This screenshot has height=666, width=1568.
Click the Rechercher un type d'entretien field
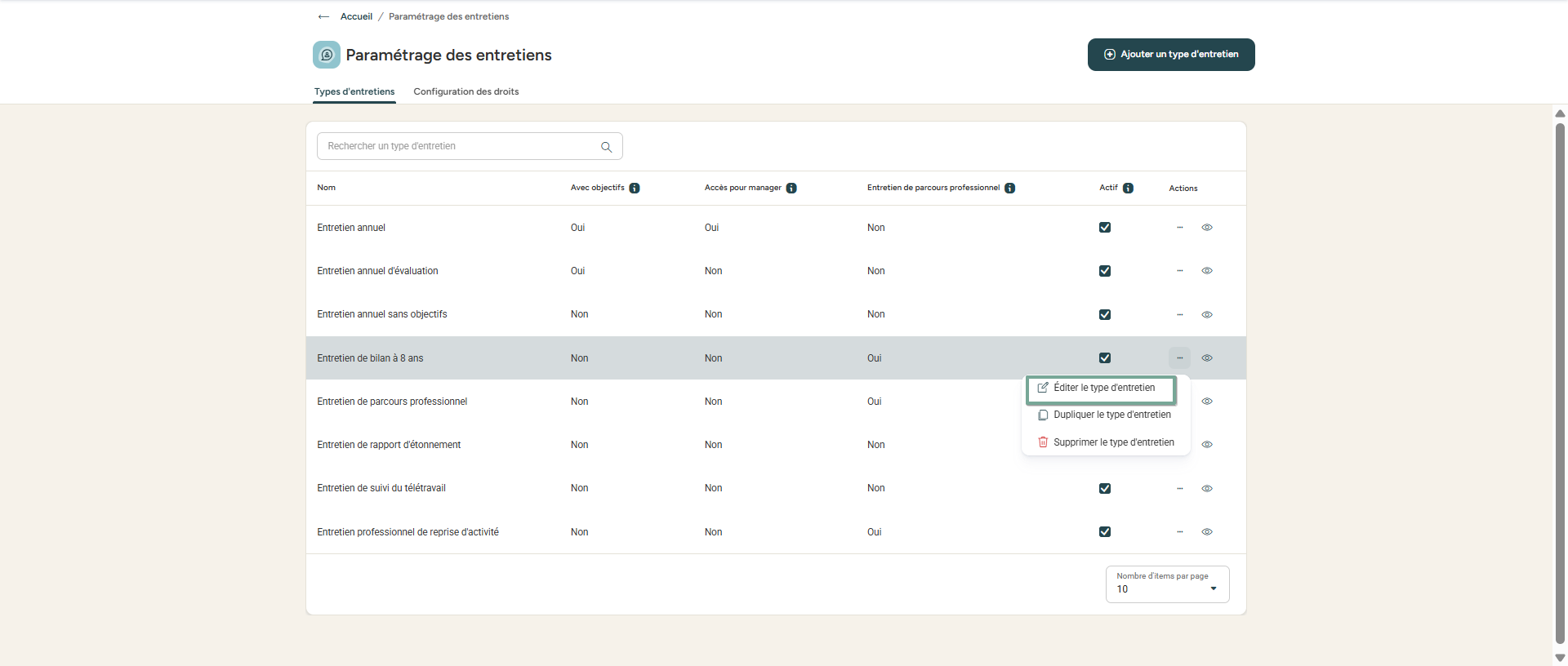coord(457,146)
